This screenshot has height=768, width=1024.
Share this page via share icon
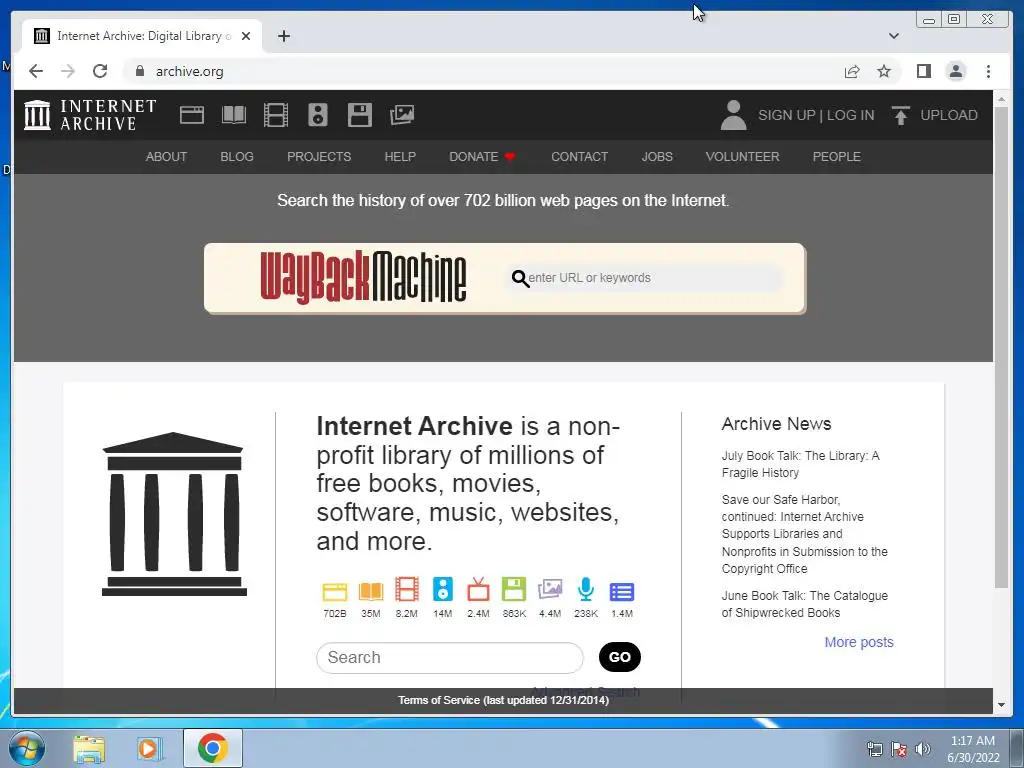[x=852, y=71]
